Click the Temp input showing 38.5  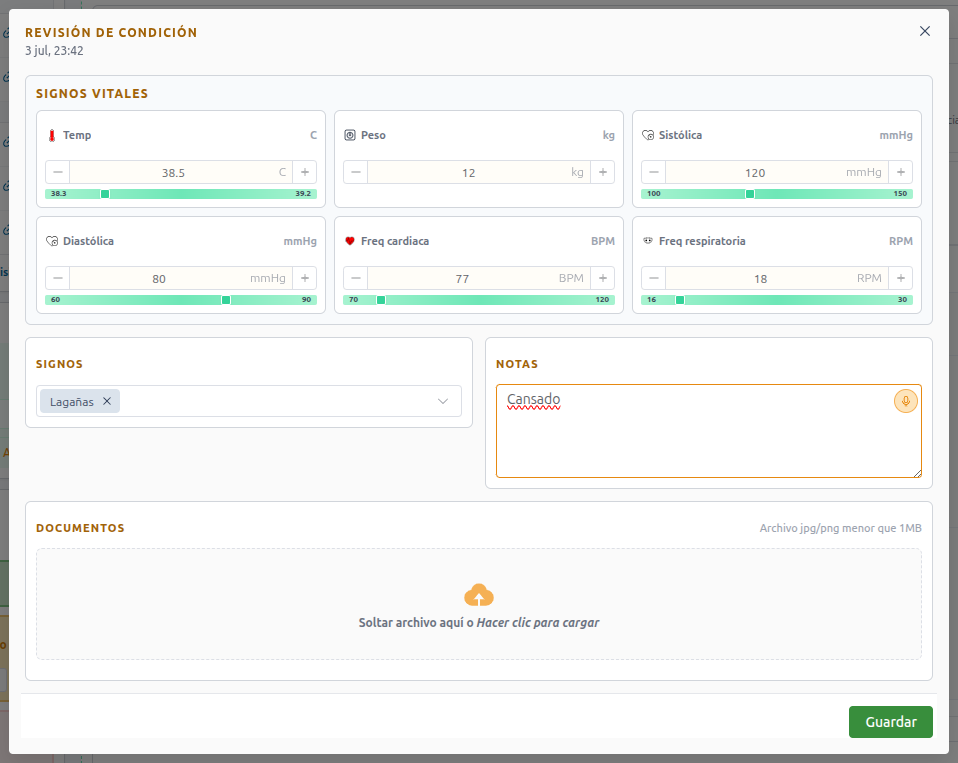(181, 172)
